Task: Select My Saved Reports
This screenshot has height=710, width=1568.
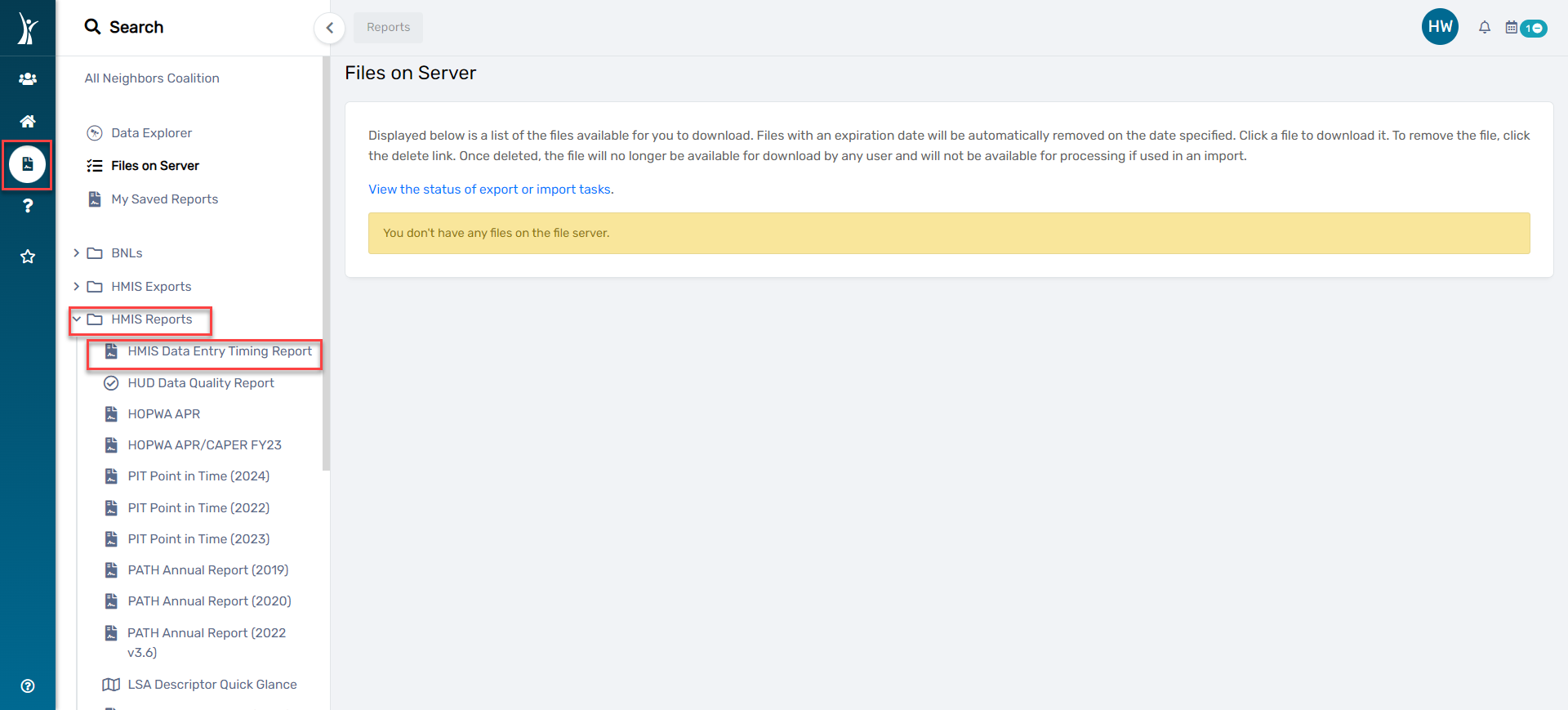Action: tap(164, 199)
